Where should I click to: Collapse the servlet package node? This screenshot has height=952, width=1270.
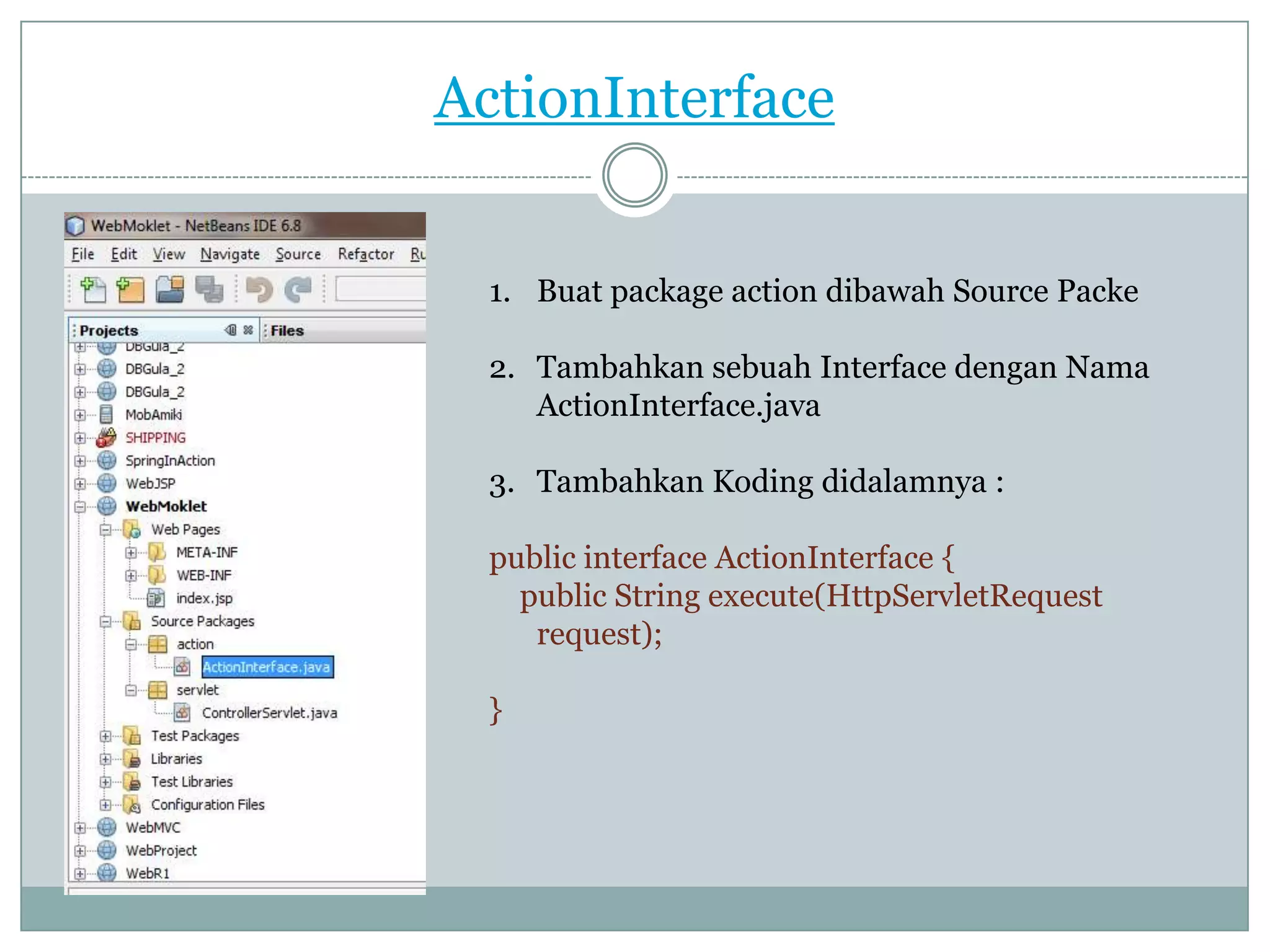131,690
